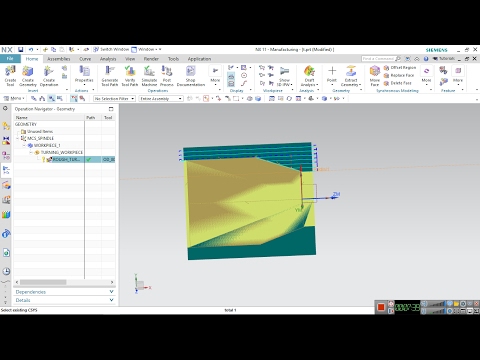Image resolution: width=480 pixels, height=360 pixels.
Task: Collapse the MCS_SPINDLE tree node
Action: 18,138
